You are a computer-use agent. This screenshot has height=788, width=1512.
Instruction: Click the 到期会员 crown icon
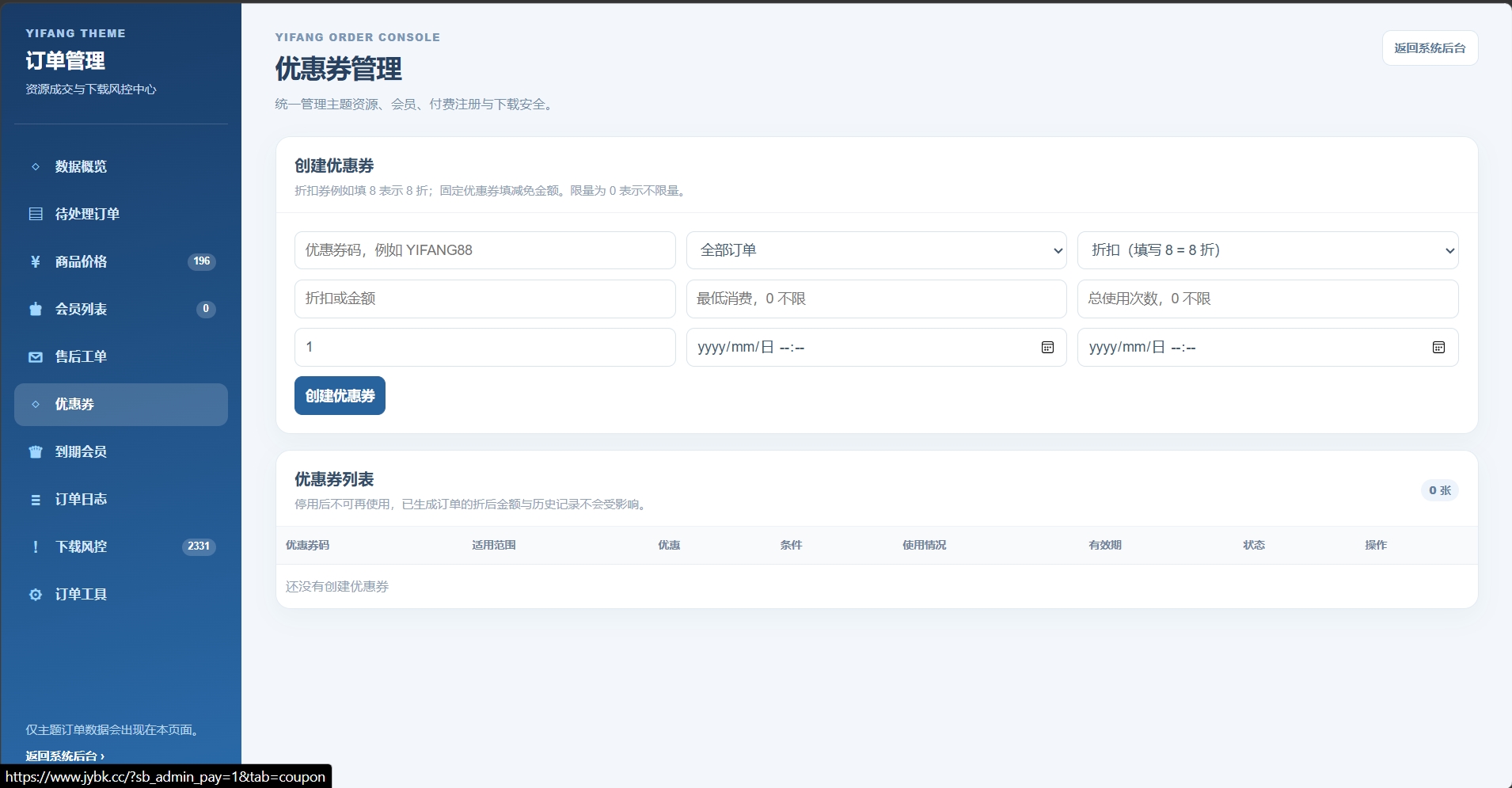coord(36,451)
